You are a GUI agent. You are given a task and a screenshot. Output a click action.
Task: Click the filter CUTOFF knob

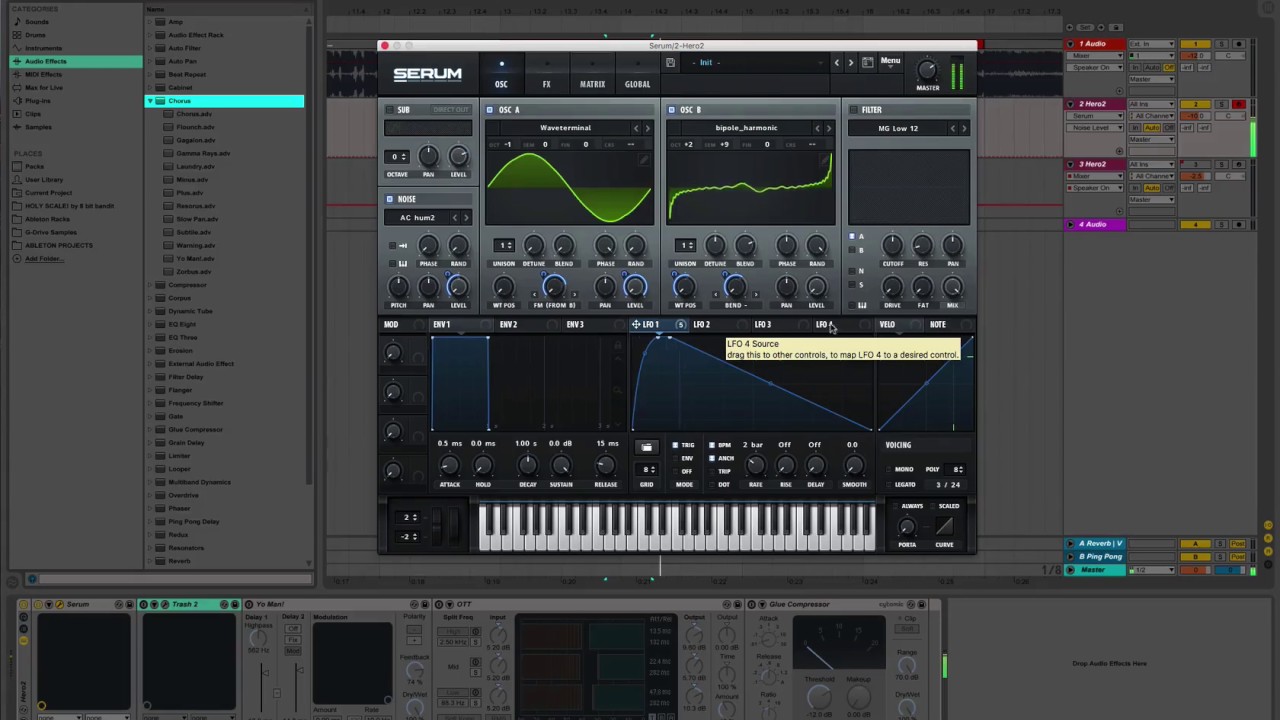pyautogui.click(x=892, y=246)
